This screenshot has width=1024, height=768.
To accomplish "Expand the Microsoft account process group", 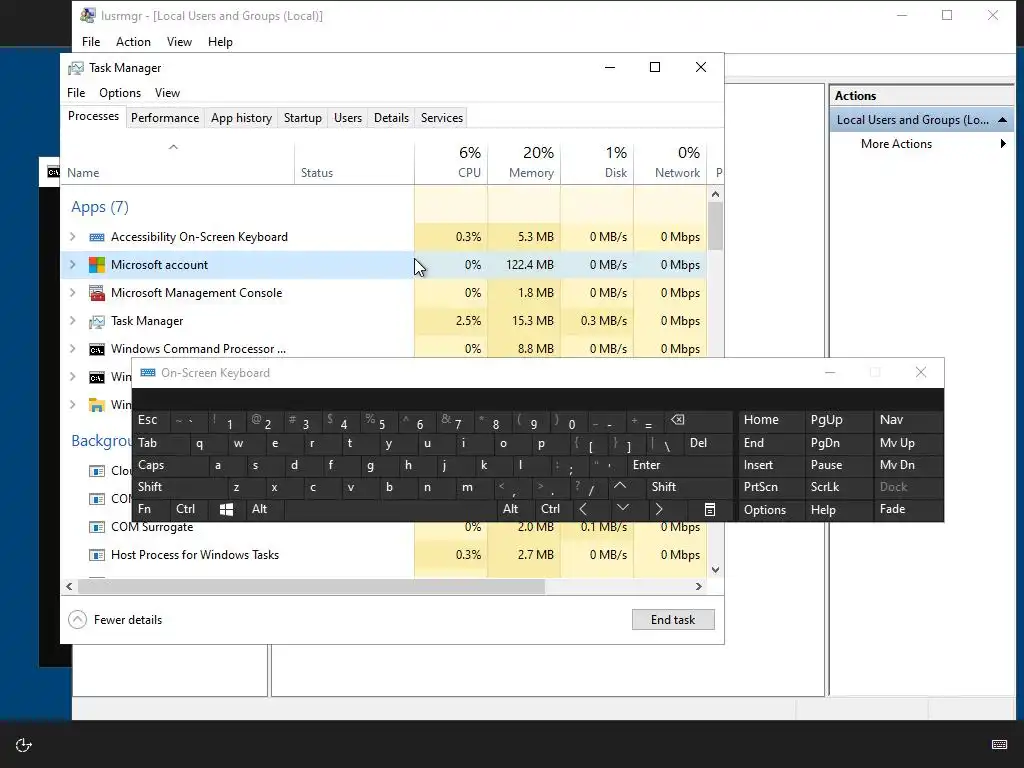I will coord(72,265).
